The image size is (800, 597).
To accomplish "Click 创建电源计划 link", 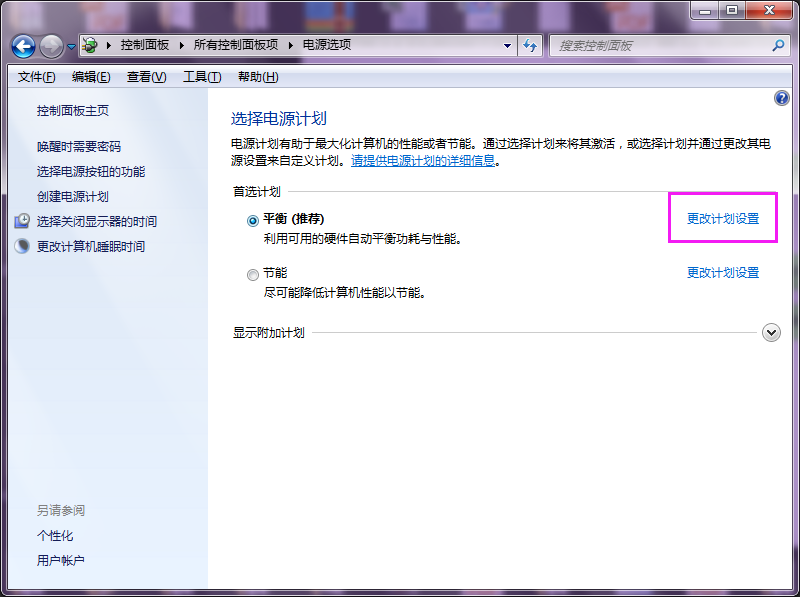I will click(x=72, y=197).
